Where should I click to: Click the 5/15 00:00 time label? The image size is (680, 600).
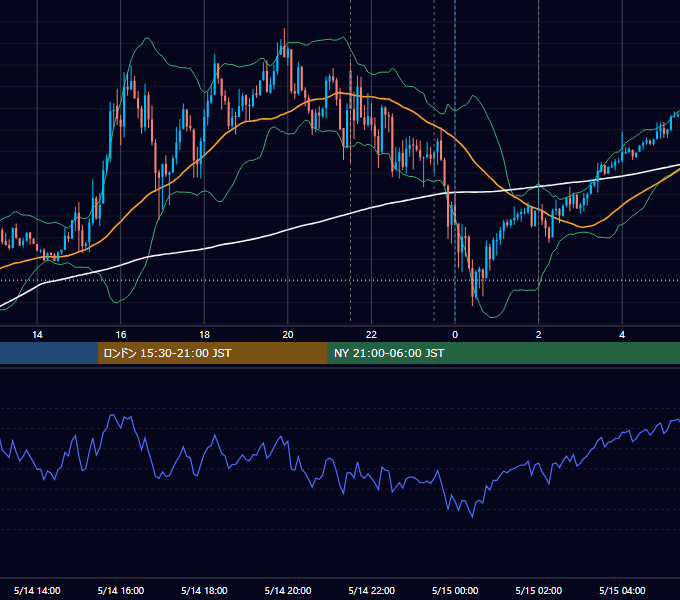pos(455,590)
